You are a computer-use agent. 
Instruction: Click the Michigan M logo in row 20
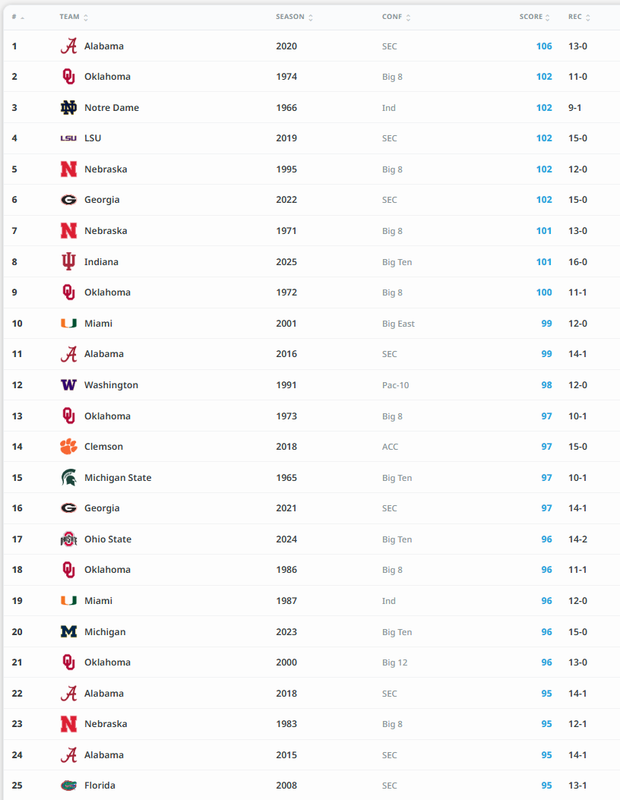68,632
